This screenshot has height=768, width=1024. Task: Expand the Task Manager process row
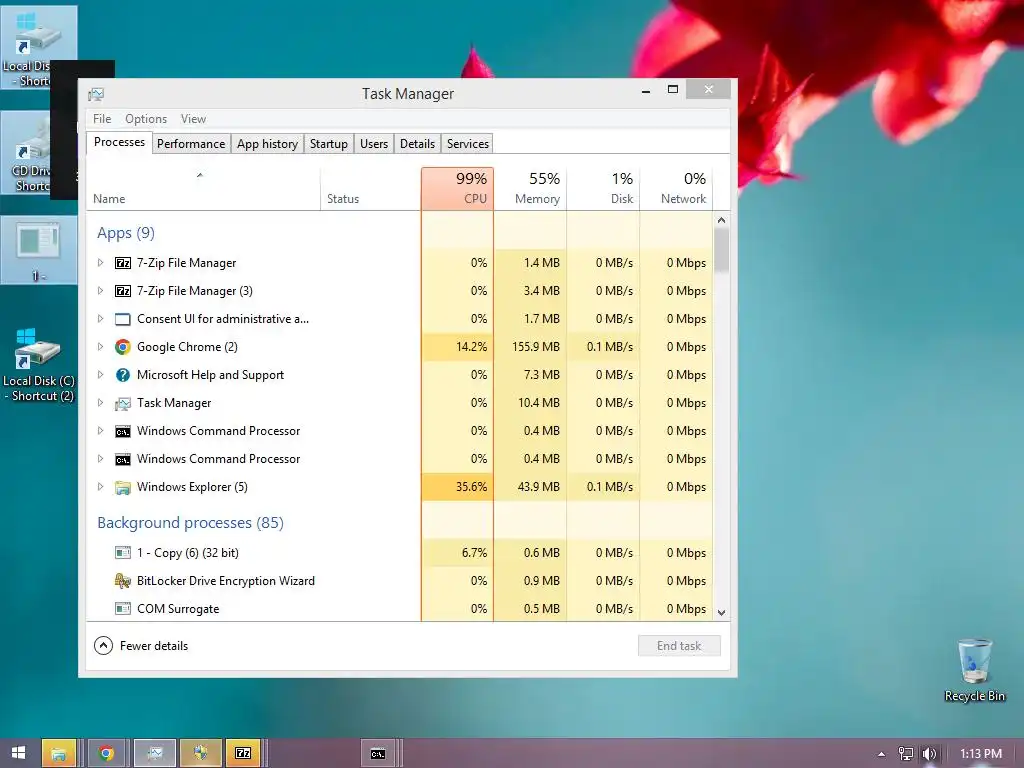(x=100, y=403)
